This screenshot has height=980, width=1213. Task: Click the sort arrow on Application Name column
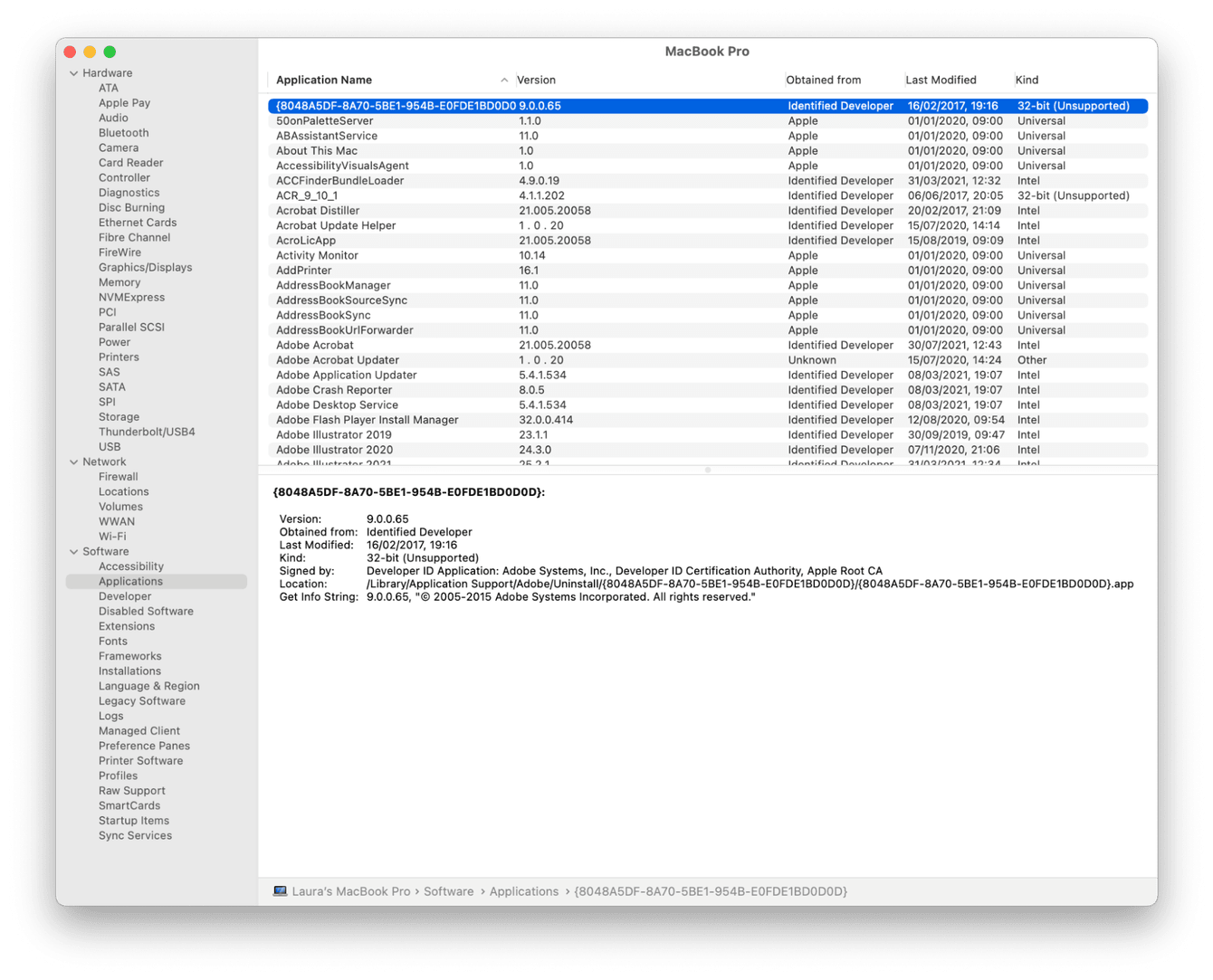coord(504,81)
